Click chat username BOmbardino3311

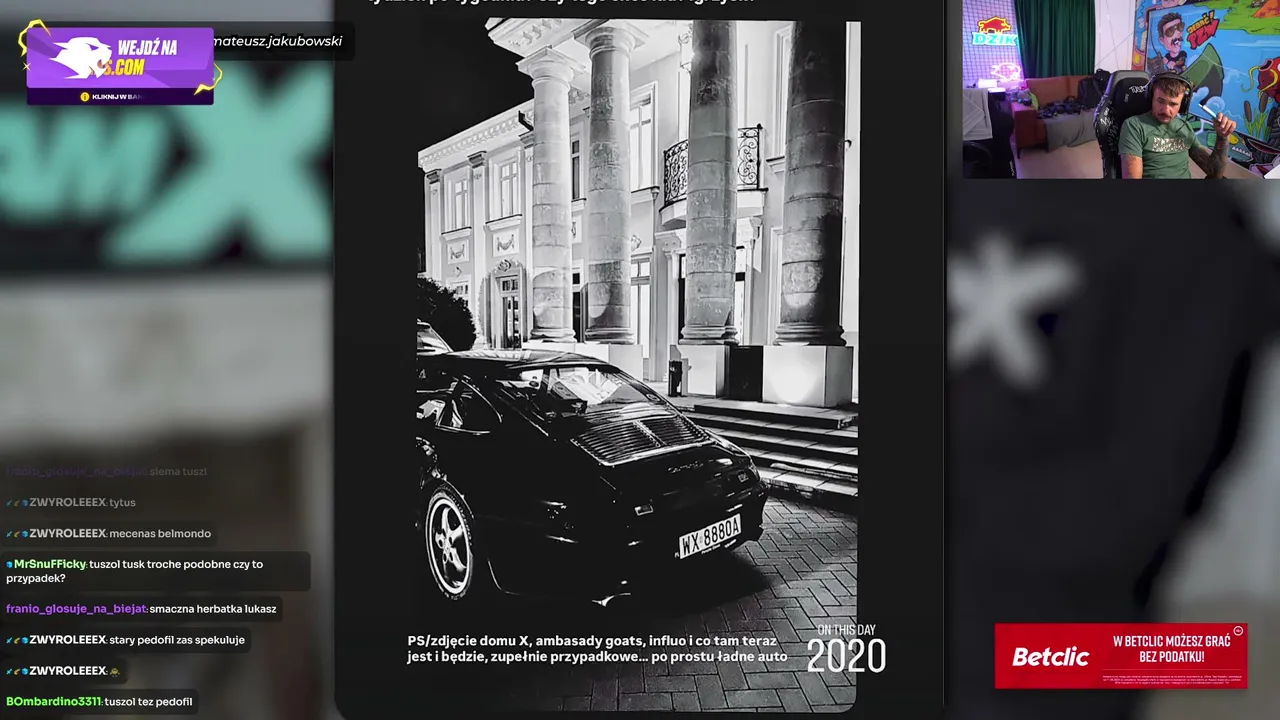(53, 702)
